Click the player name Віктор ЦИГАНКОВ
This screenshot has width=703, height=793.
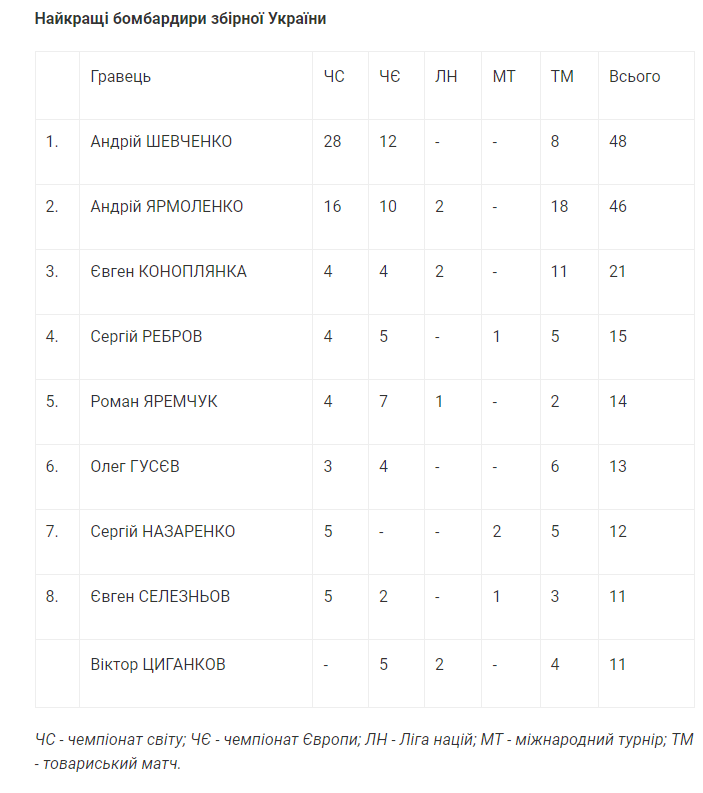pos(158,664)
